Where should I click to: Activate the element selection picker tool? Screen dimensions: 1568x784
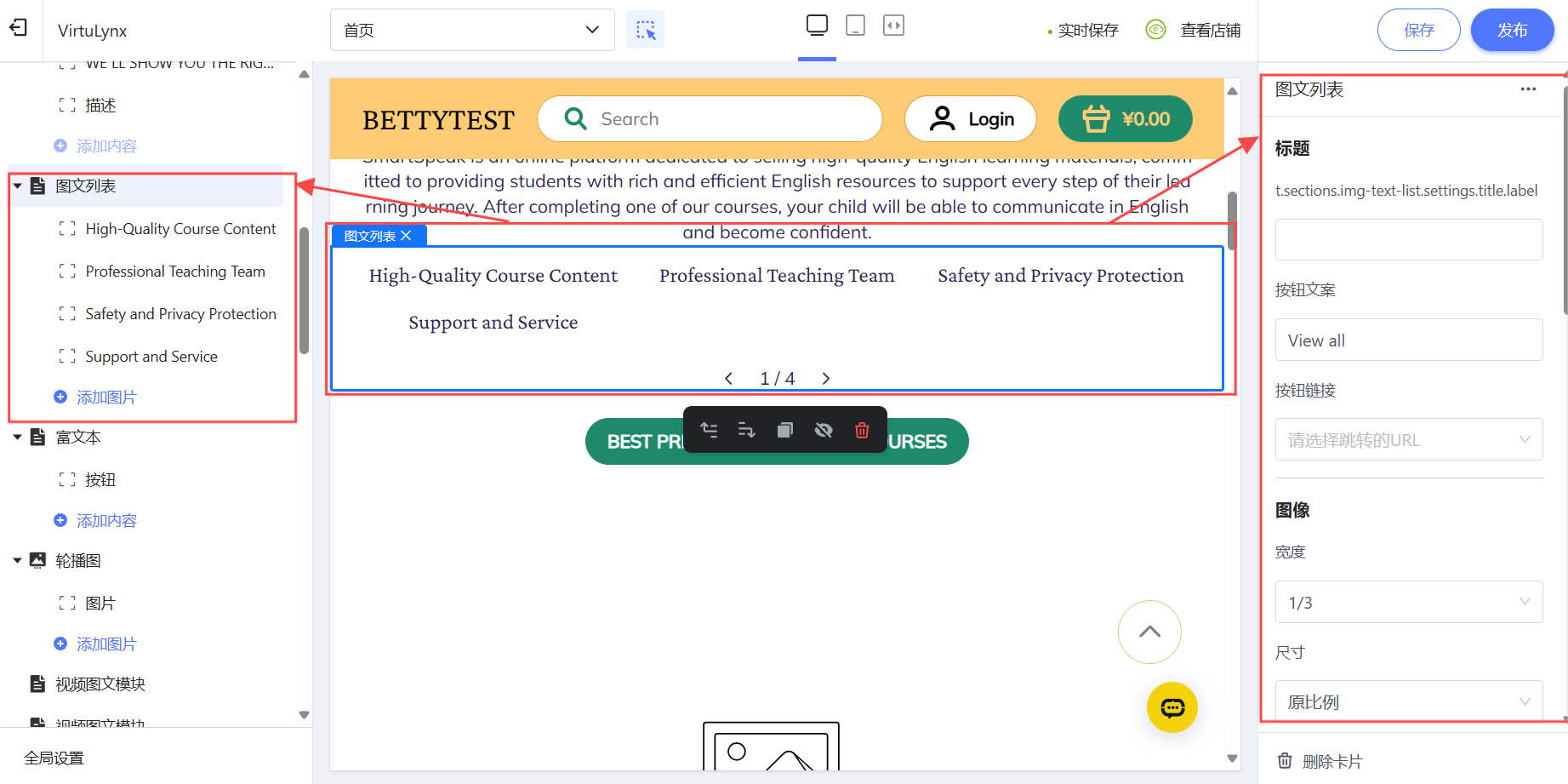pos(645,30)
